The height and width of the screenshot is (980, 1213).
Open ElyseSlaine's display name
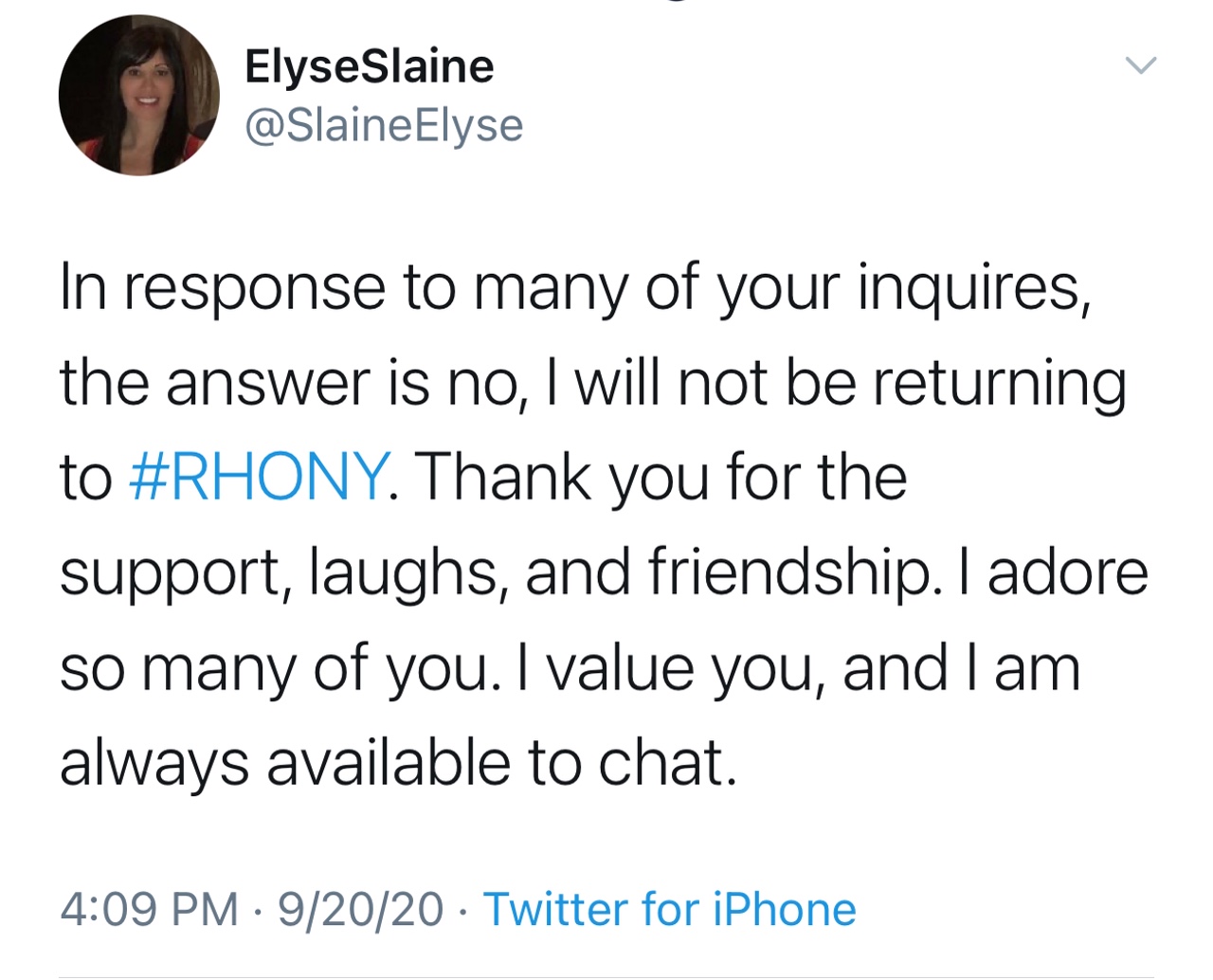click(x=369, y=64)
